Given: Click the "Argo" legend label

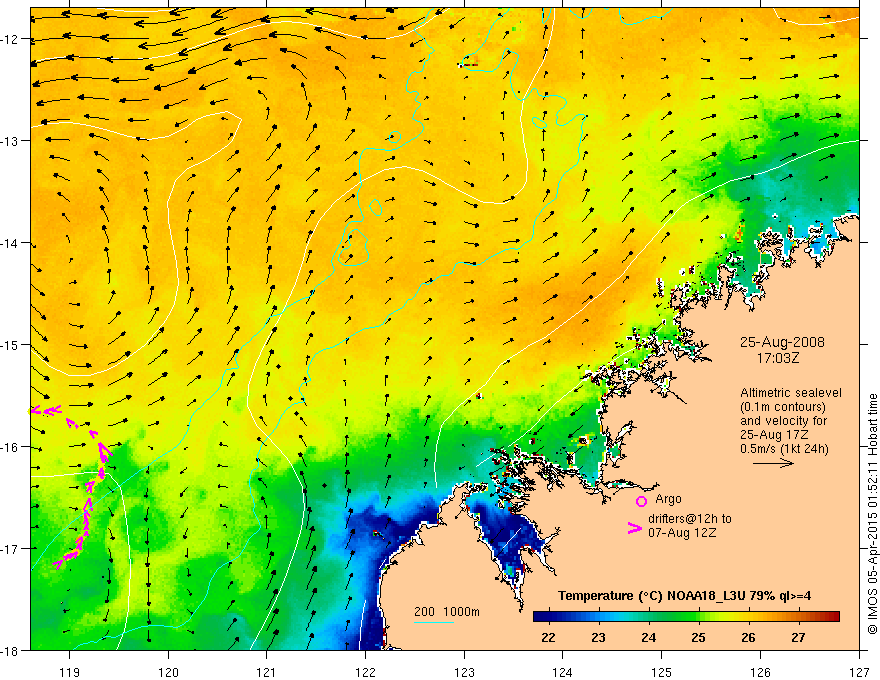Looking at the screenshot, I should [x=668, y=499].
